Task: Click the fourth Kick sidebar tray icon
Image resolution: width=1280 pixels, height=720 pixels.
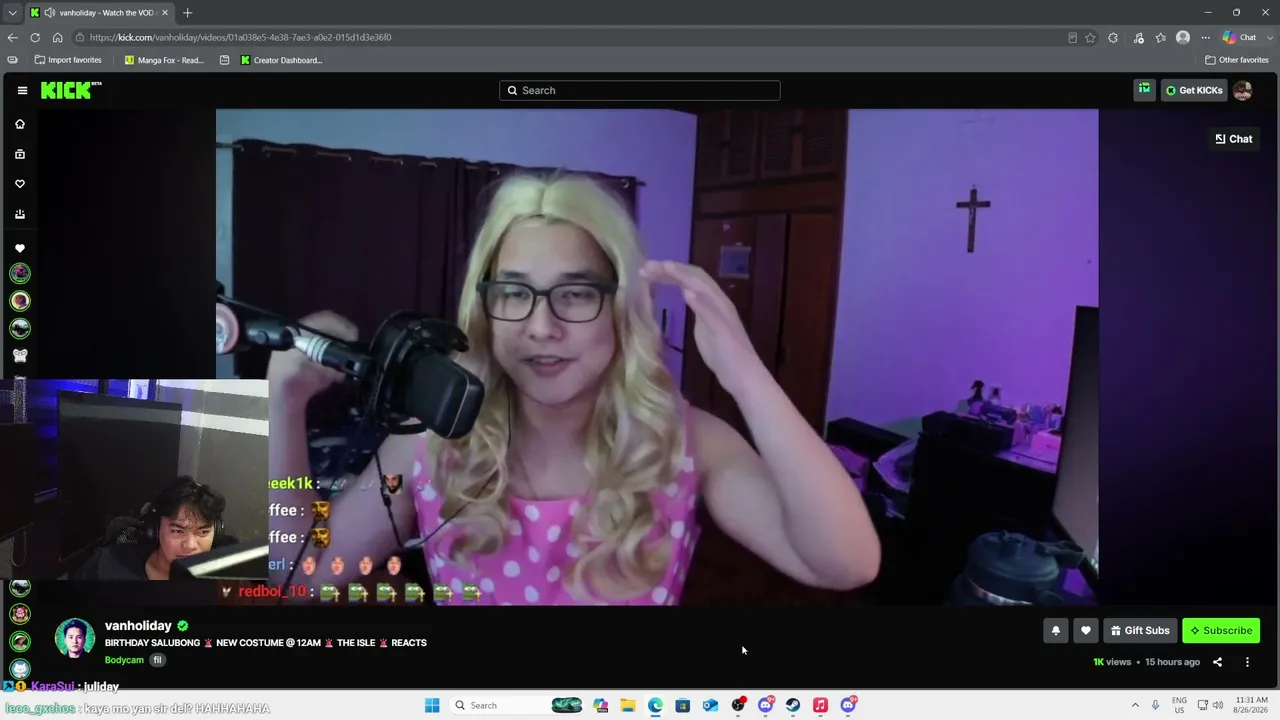Action: tap(19, 214)
